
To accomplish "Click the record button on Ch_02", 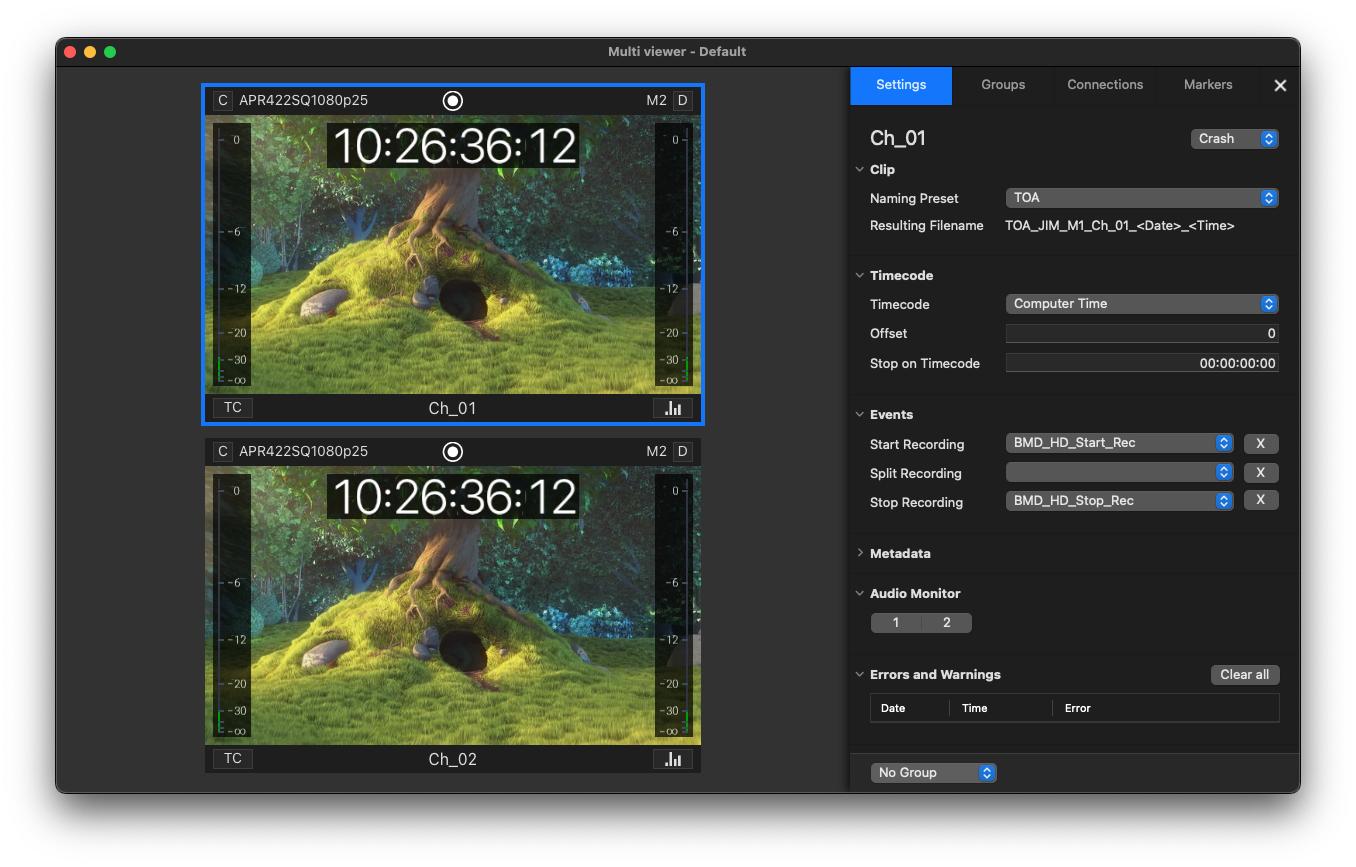I will pos(453,451).
